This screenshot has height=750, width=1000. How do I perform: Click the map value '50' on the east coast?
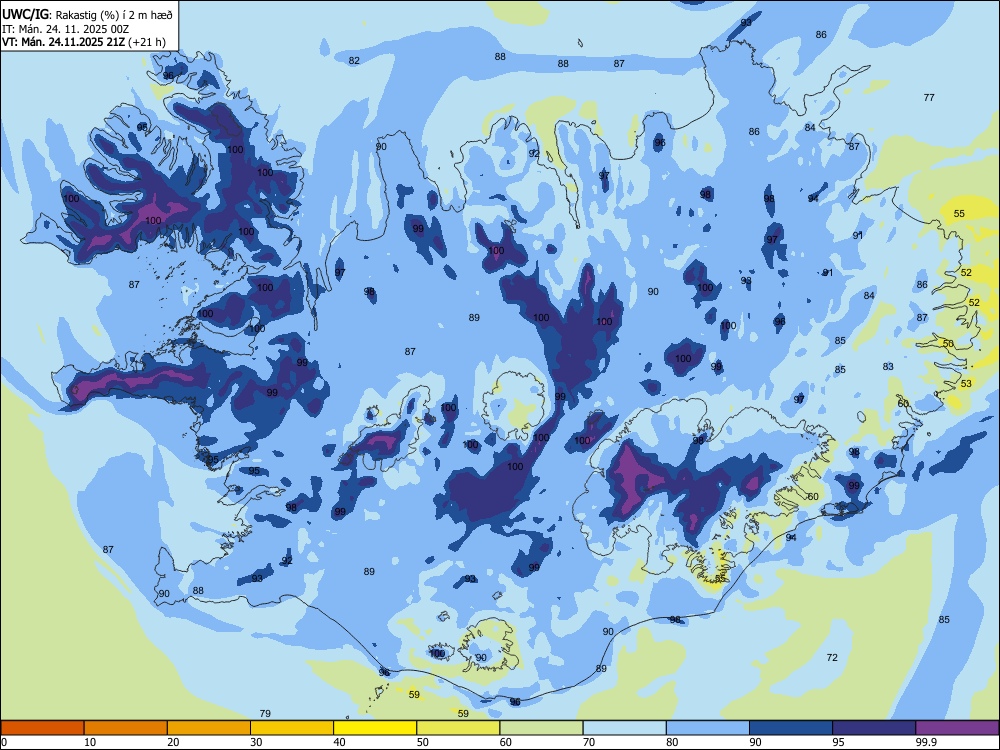pos(948,344)
